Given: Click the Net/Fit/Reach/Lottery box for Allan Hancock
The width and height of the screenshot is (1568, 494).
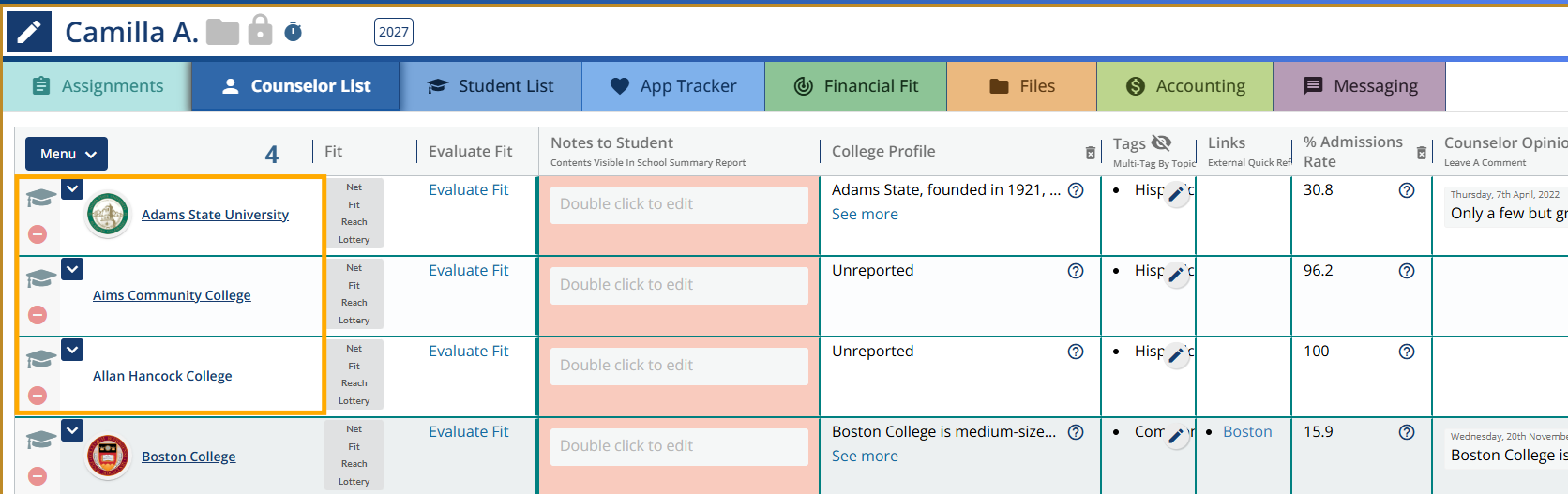Looking at the screenshot, I should 354,375.
